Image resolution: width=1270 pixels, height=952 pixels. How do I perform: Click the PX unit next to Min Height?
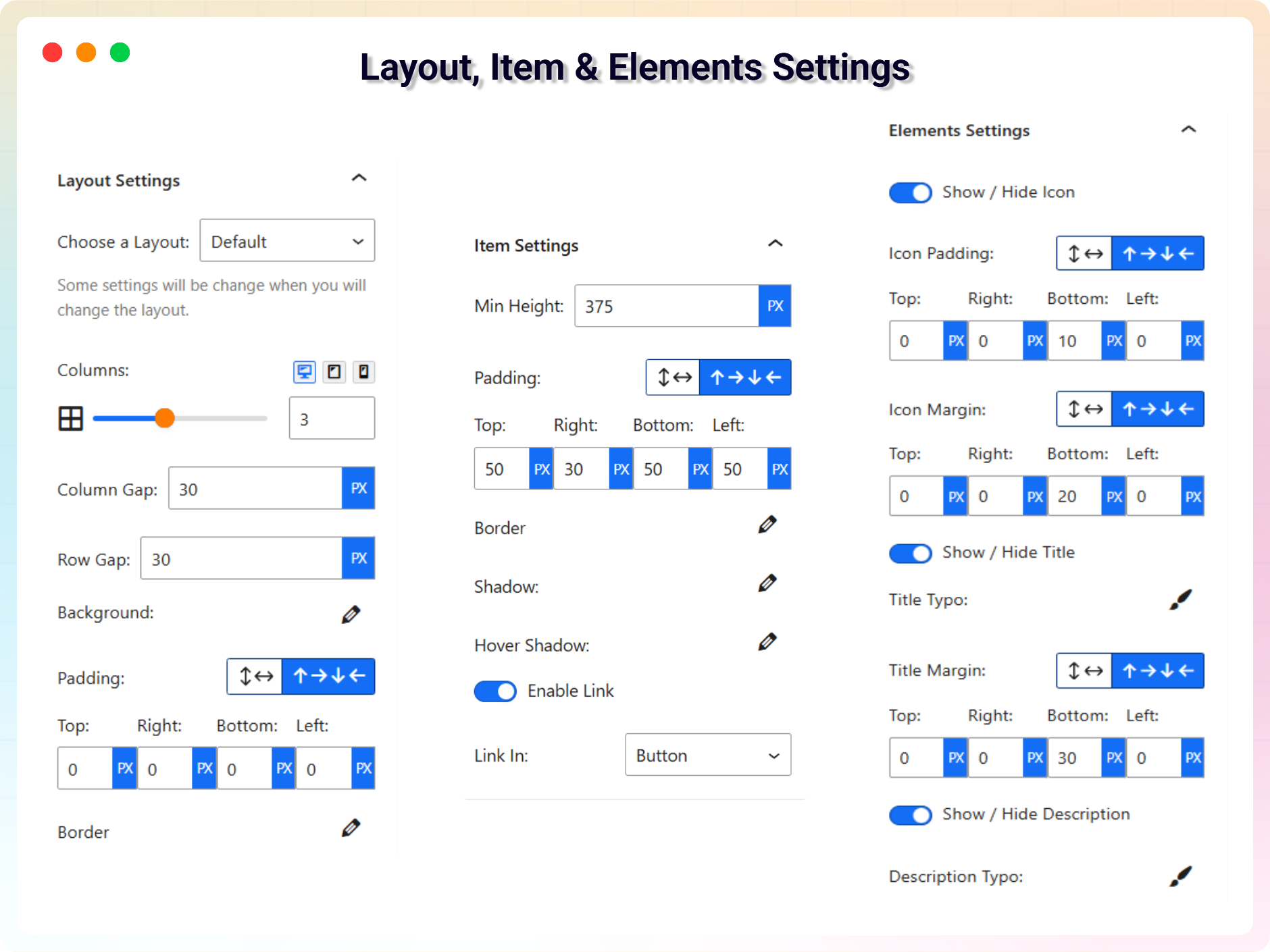(774, 306)
